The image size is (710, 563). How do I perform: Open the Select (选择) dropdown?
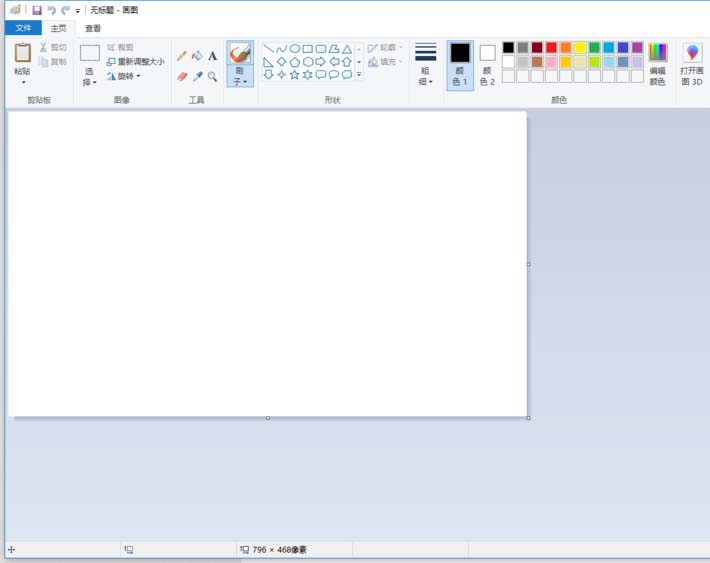tap(89, 76)
